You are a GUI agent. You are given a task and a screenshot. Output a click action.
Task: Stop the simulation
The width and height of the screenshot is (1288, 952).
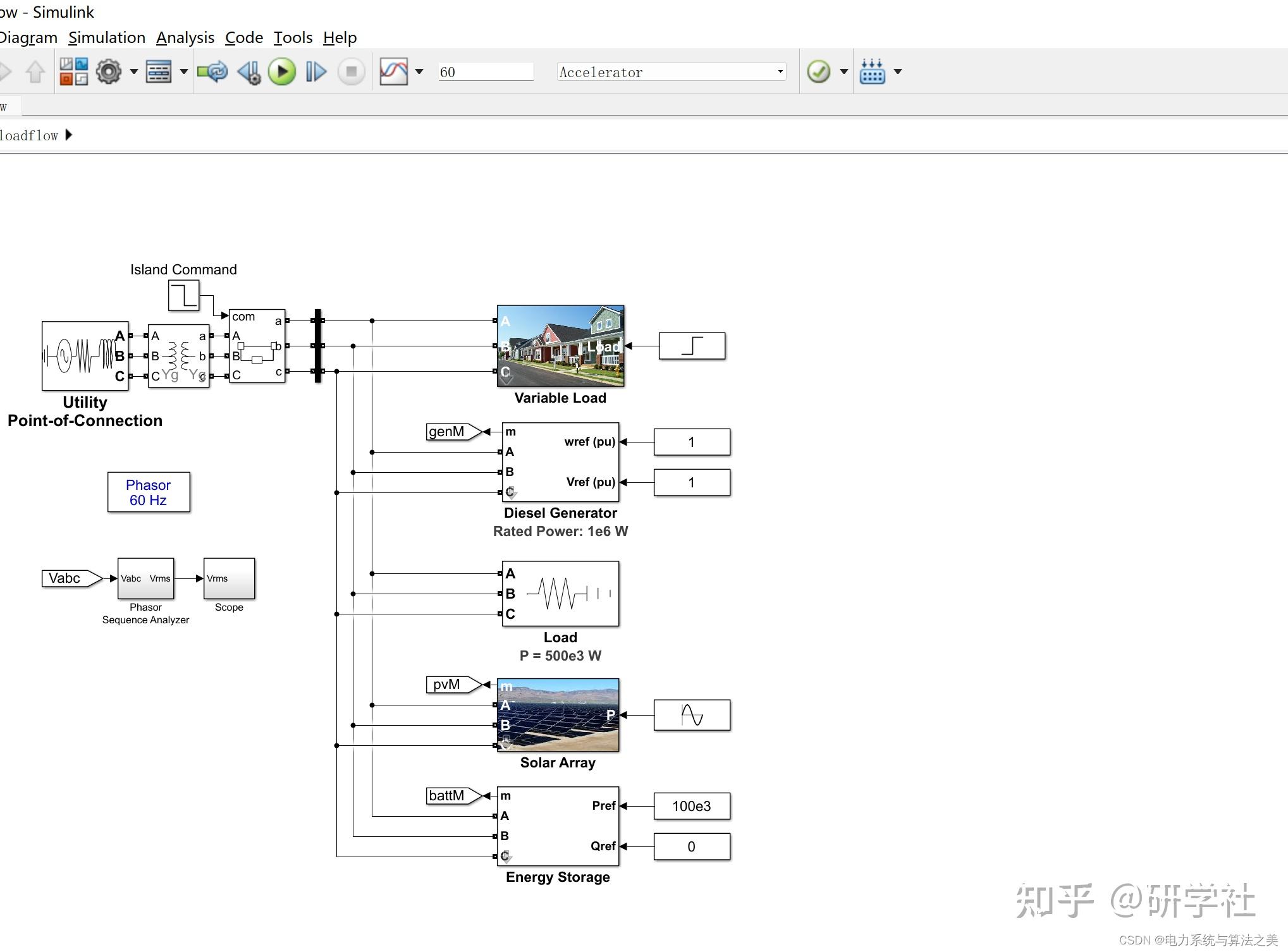tap(351, 71)
